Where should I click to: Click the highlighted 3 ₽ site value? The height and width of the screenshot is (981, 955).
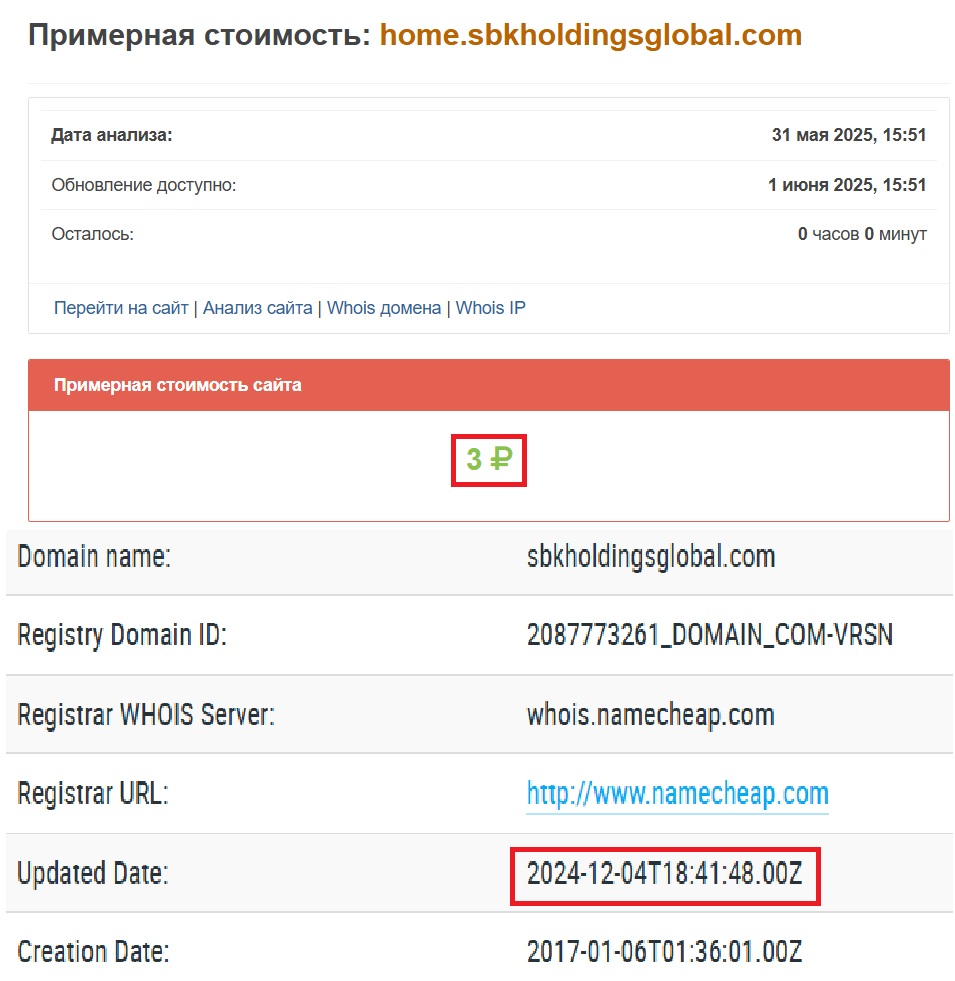coord(488,459)
